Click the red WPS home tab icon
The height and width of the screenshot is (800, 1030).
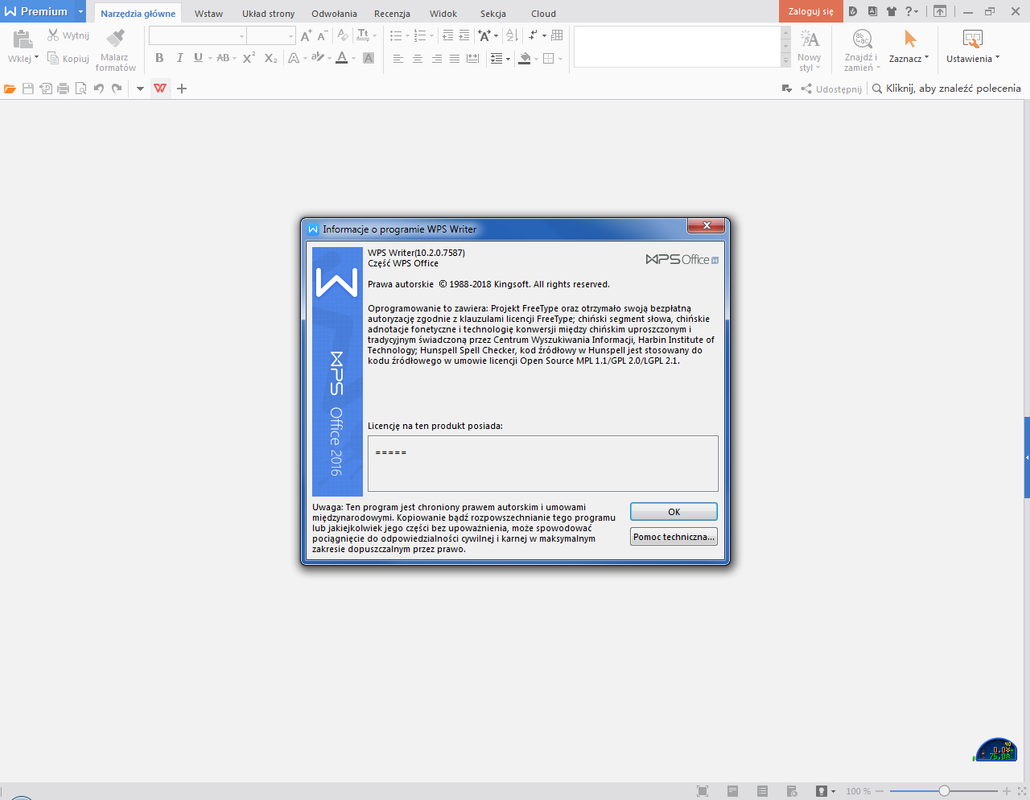[x=160, y=88]
